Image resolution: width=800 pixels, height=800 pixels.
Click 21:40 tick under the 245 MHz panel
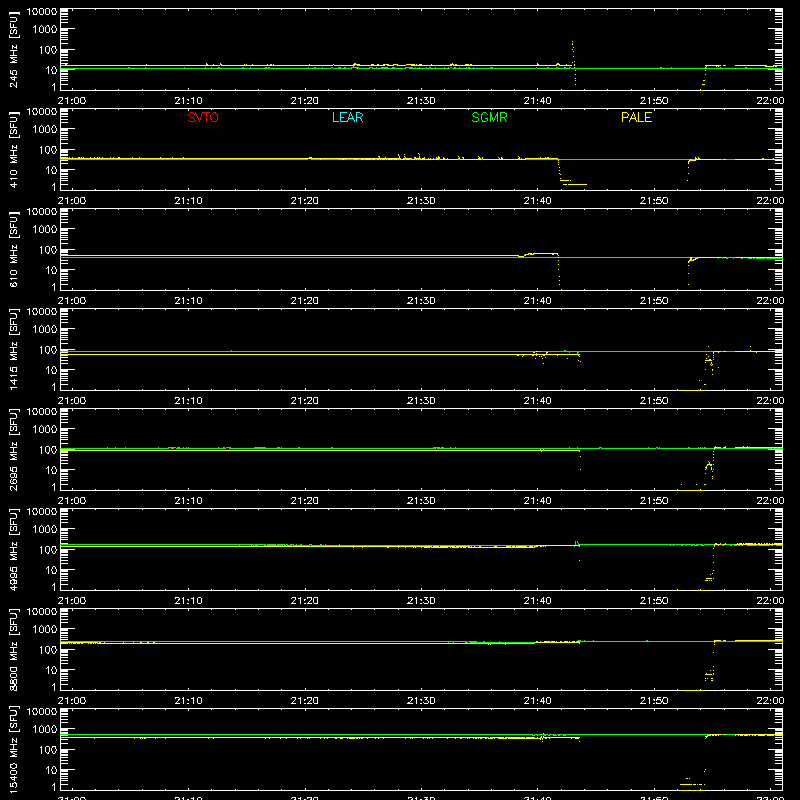coord(537,101)
